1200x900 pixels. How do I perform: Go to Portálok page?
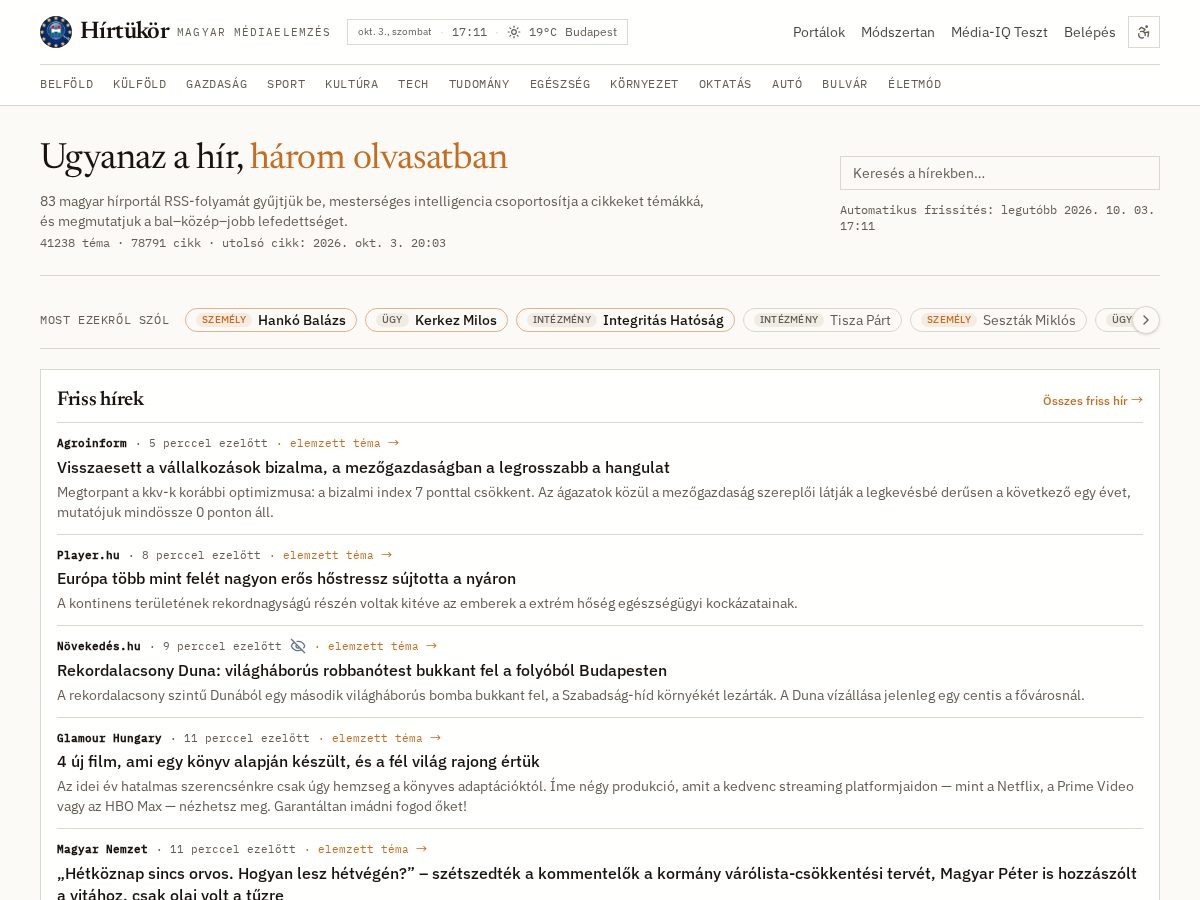(819, 32)
